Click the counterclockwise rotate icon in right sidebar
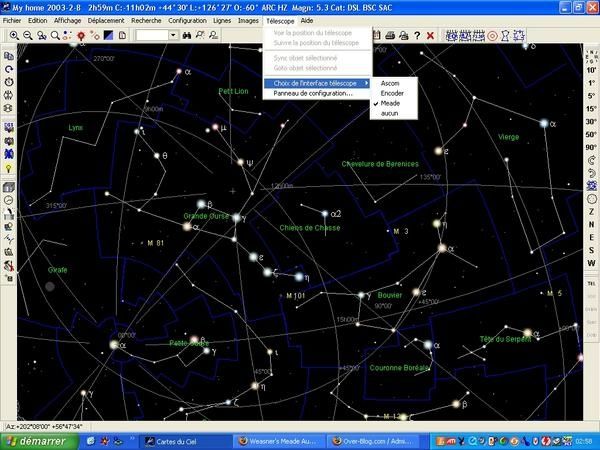 pos(592,173)
